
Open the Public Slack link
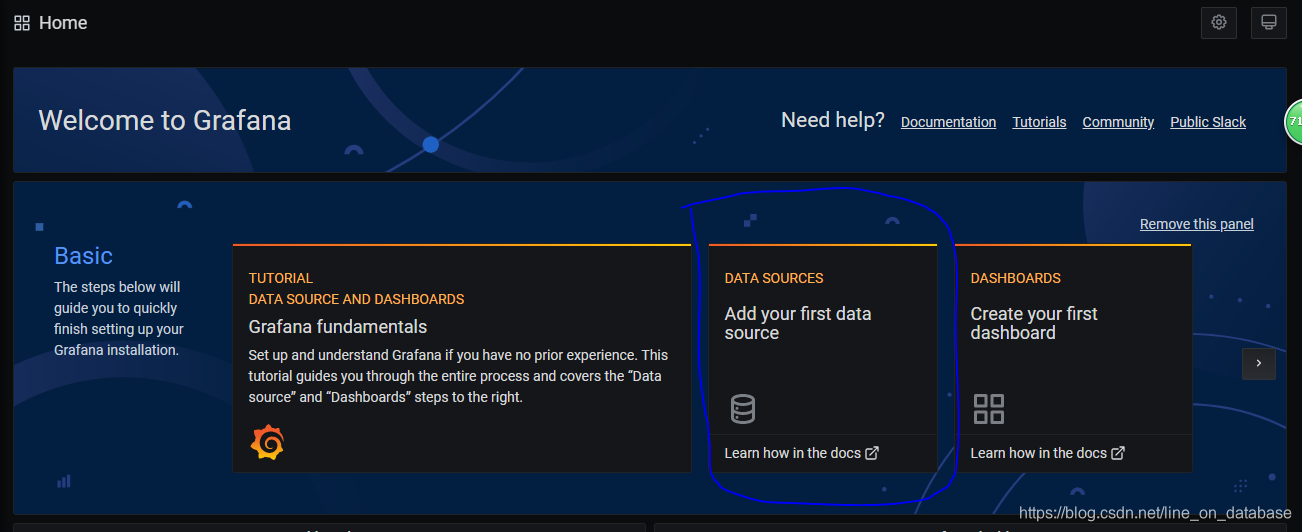[x=1208, y=122]
